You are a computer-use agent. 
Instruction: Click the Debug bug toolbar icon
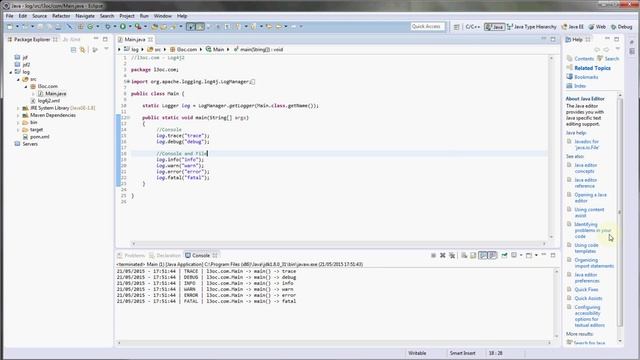coord(108,27)
